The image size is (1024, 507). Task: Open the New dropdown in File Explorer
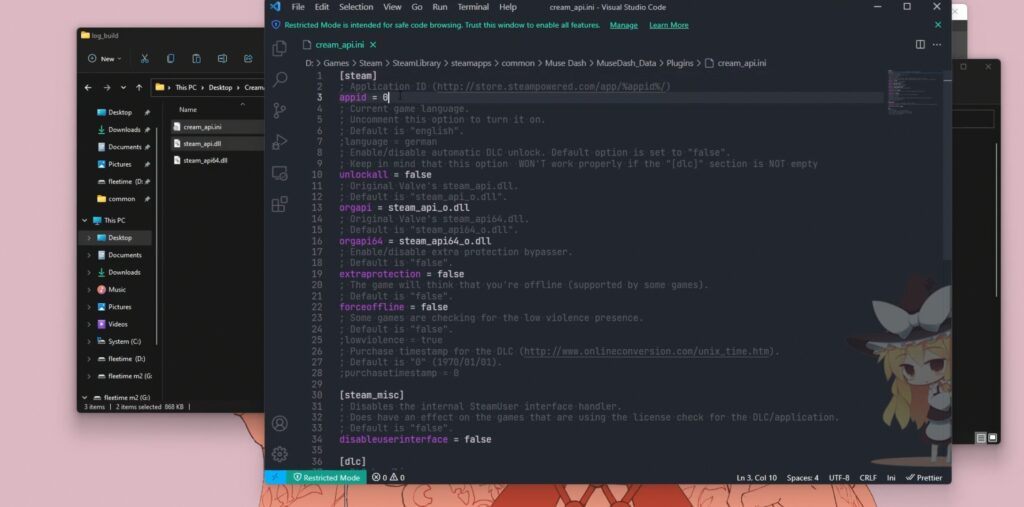point(104,59)
